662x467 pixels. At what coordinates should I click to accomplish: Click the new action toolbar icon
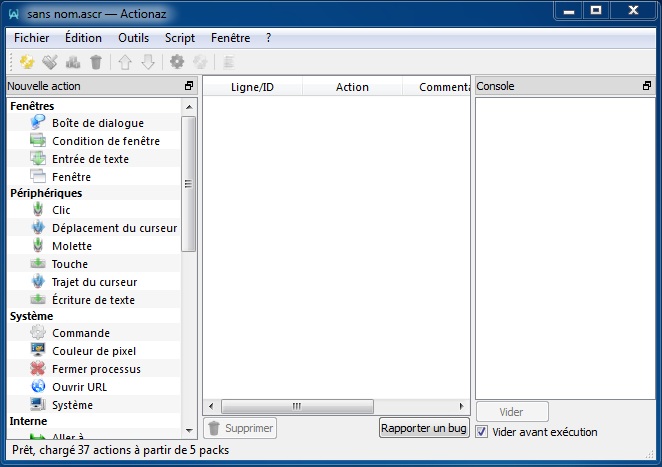[x=26, y=62]
